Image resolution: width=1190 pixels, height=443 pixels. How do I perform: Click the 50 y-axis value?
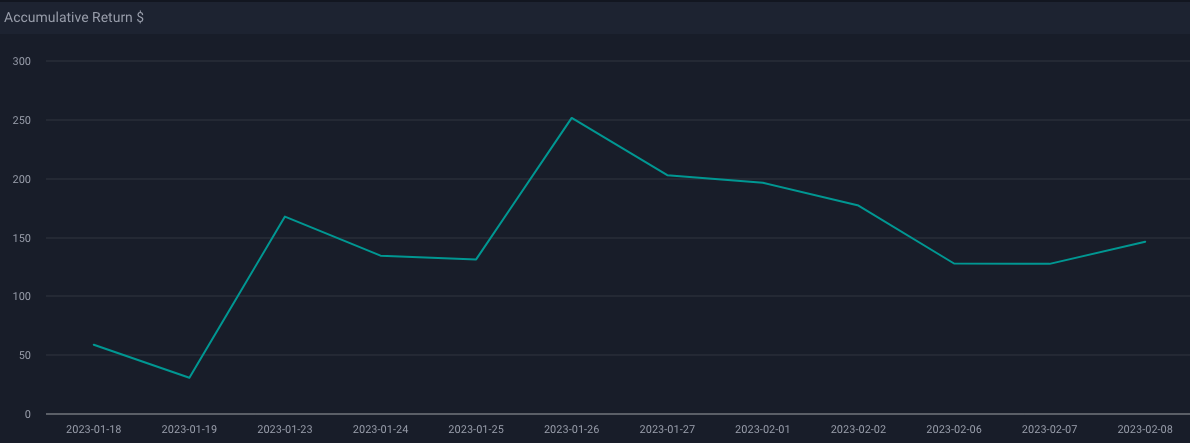26,356
